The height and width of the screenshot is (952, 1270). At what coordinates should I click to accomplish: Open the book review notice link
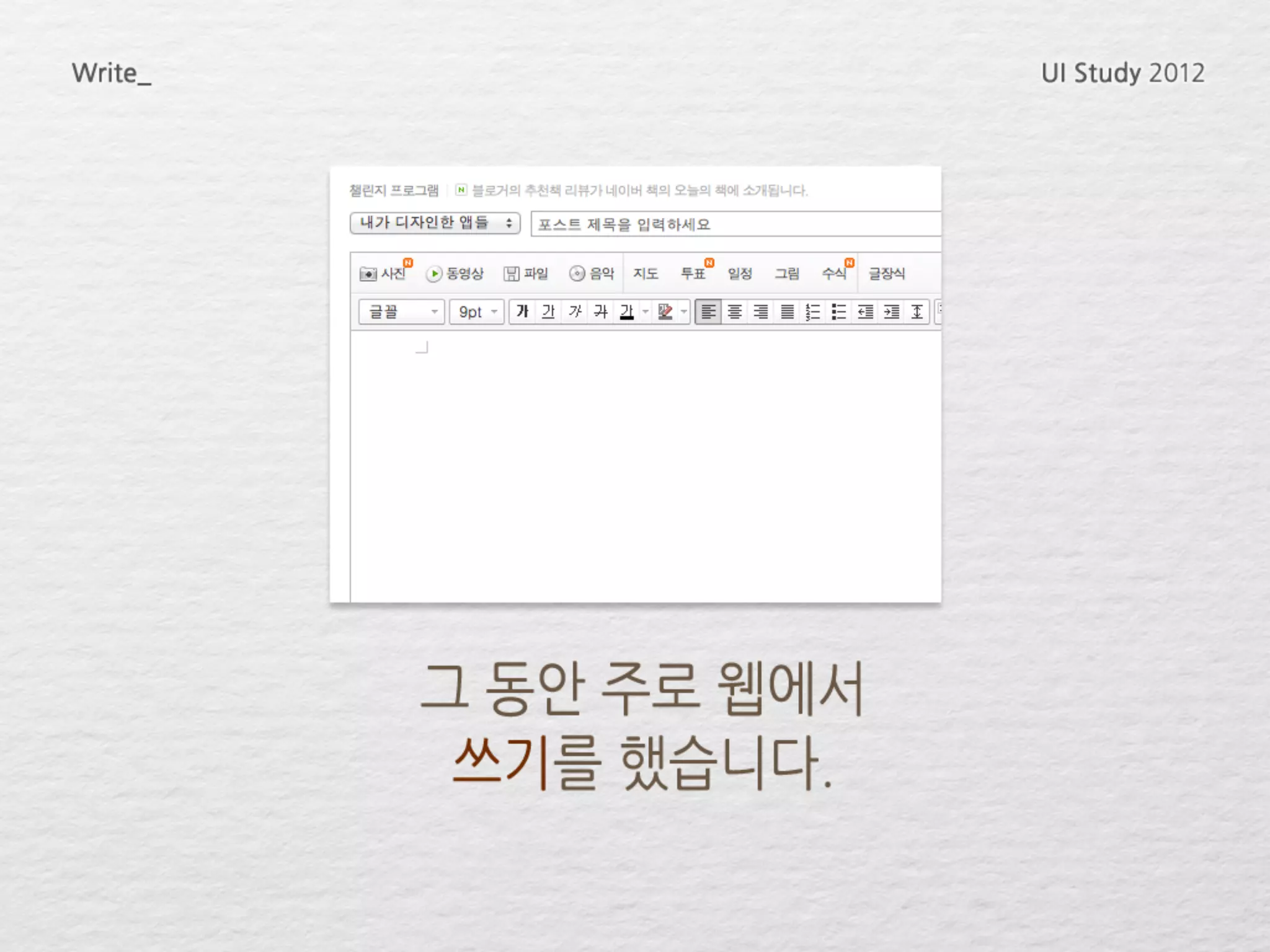(x=639, y=190)
